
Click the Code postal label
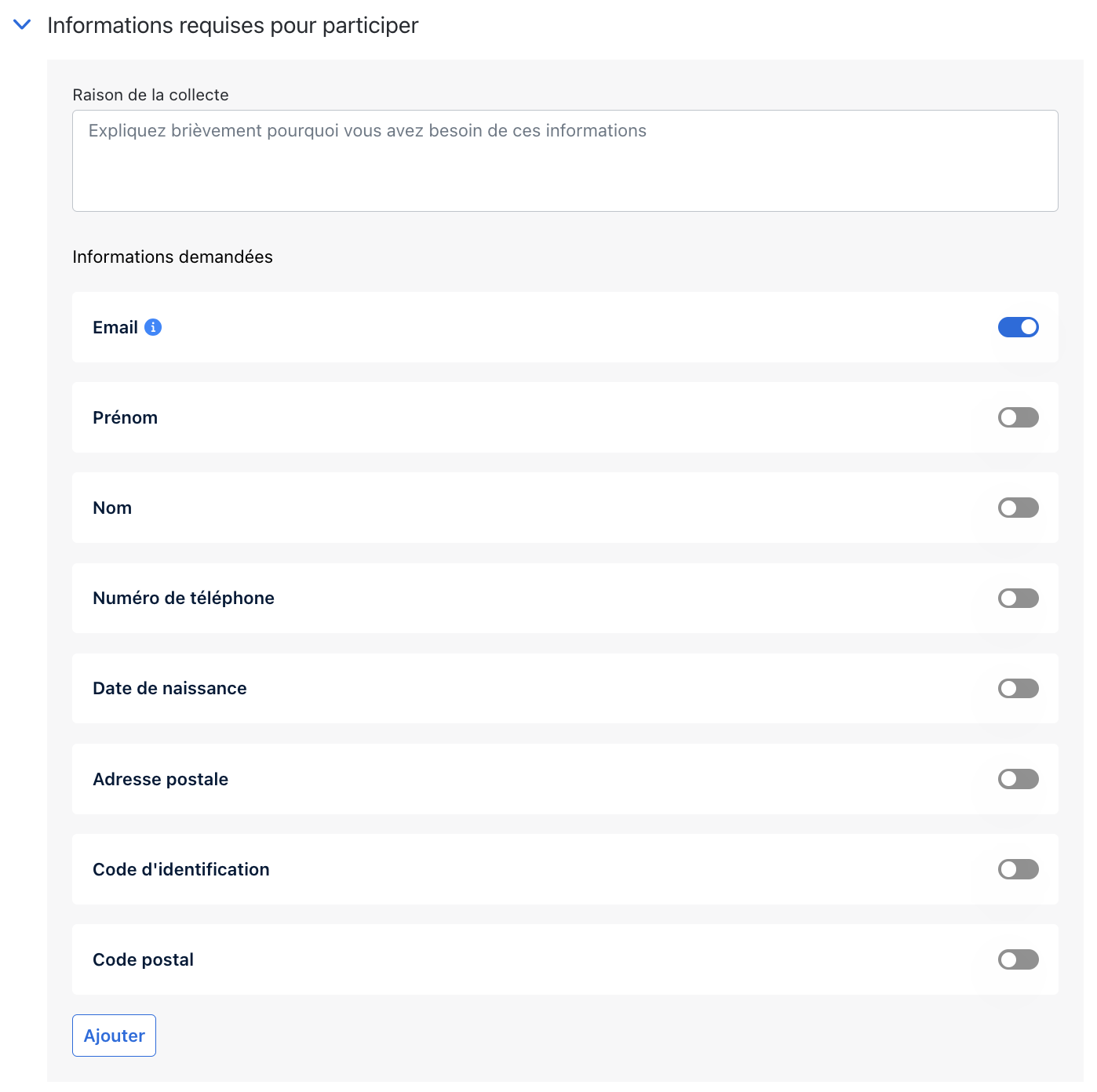pos(143,959)
